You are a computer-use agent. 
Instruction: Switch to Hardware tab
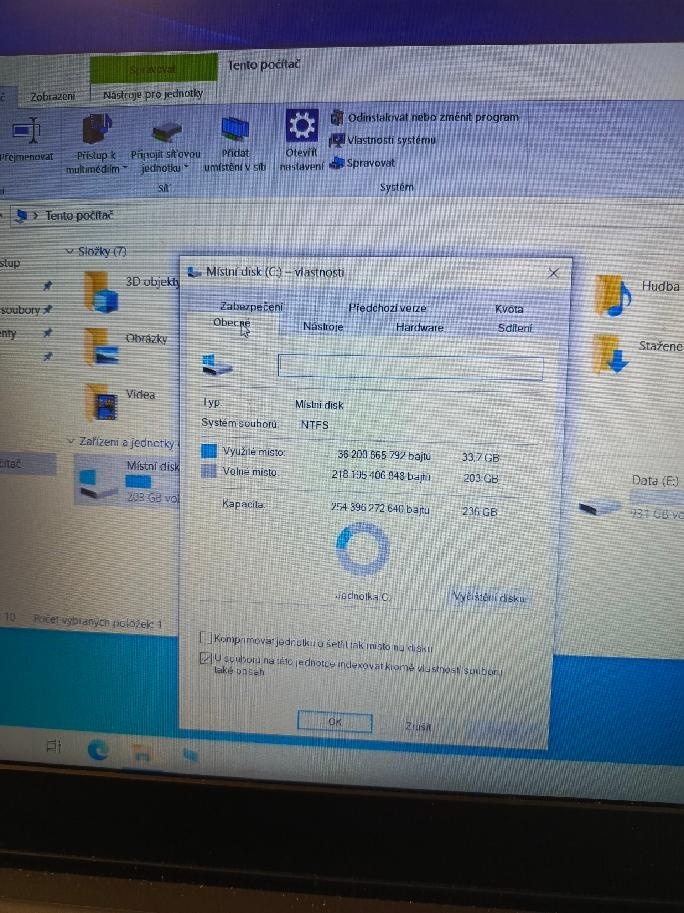click(420, 328)
